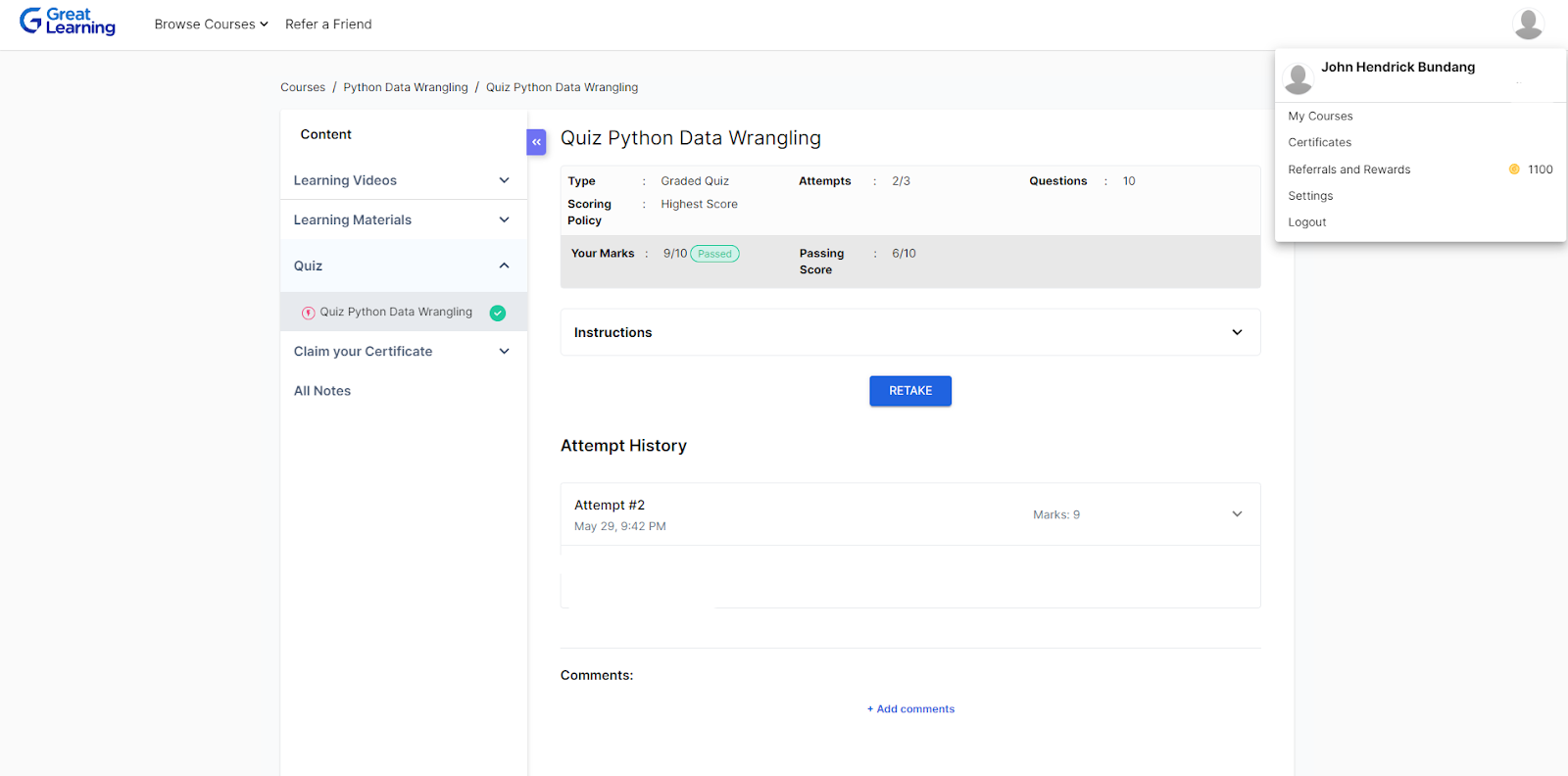Go to Python Data Wrangling breadcrumb

pyautogui.click(x=406, y=87)
